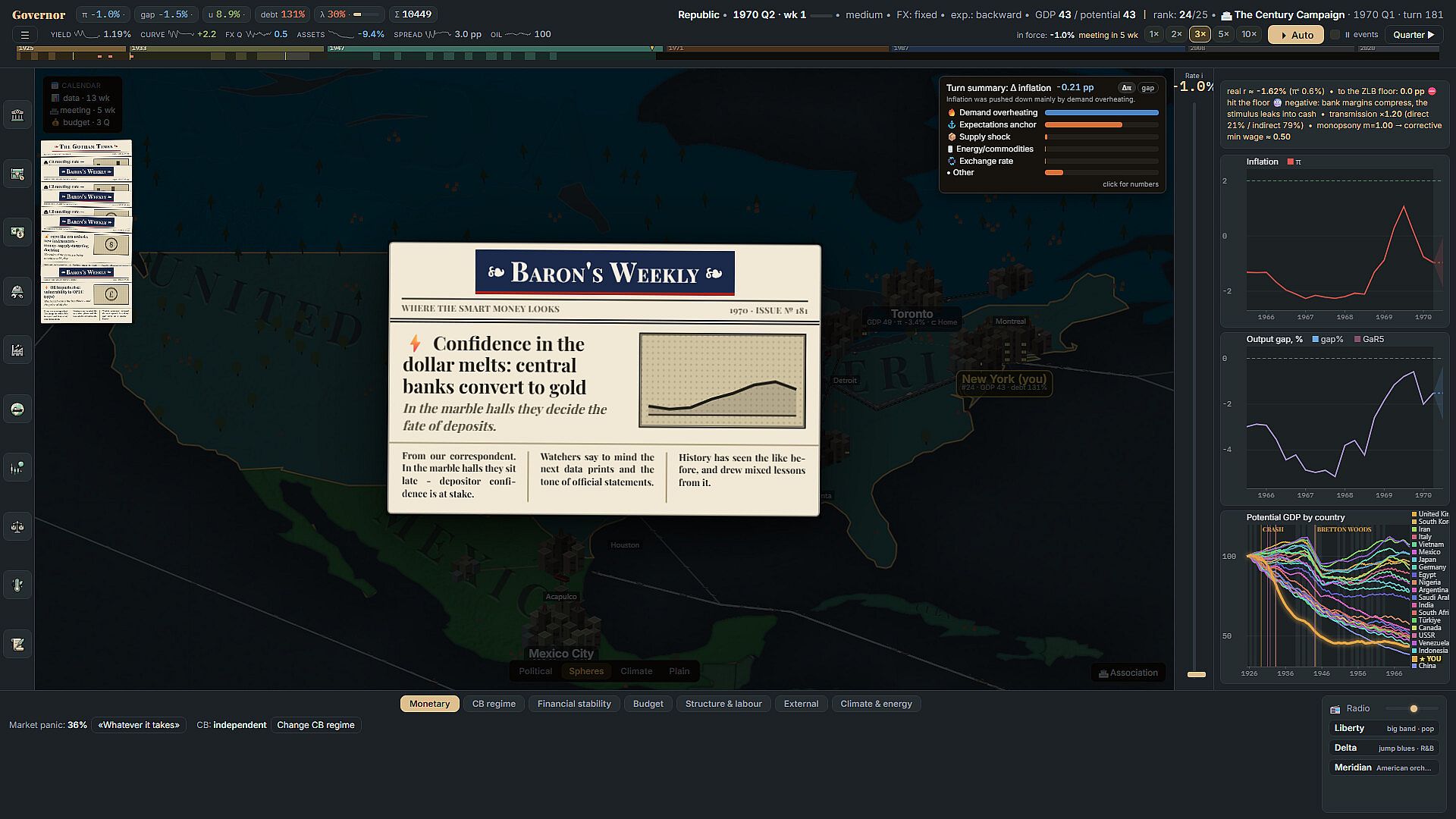The image size is (1456, 819).
Task: Select Spheres map mode
Action: coord(586,671)
